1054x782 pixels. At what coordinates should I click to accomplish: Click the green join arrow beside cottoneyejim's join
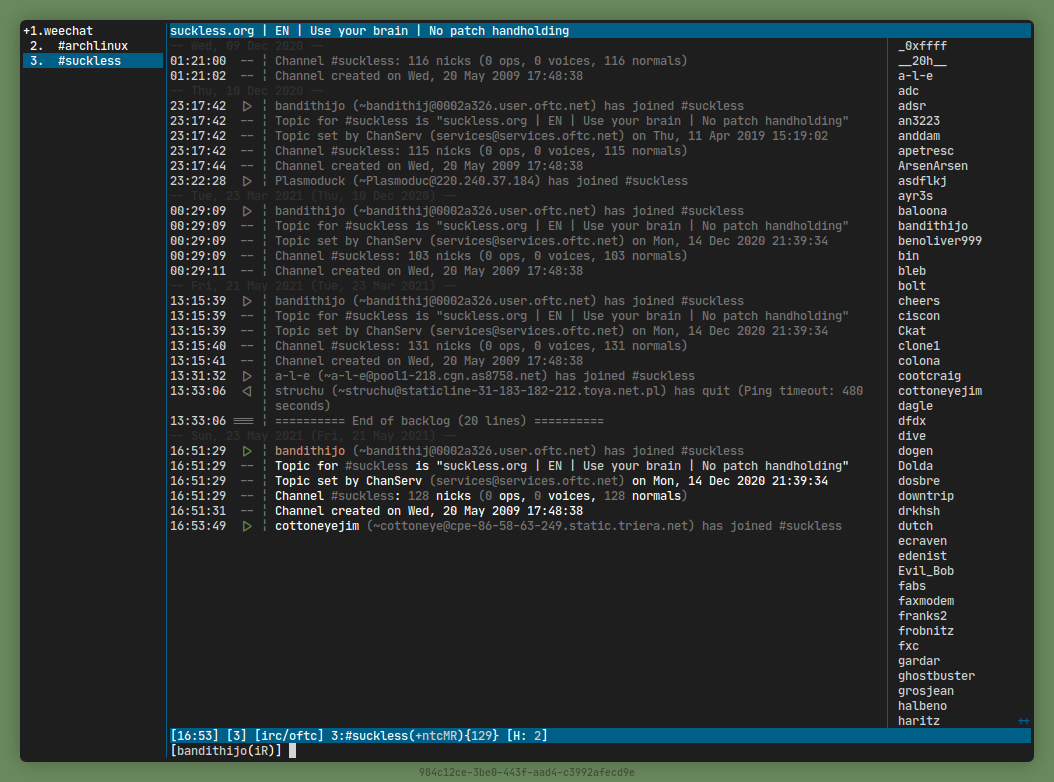[247, 526]
